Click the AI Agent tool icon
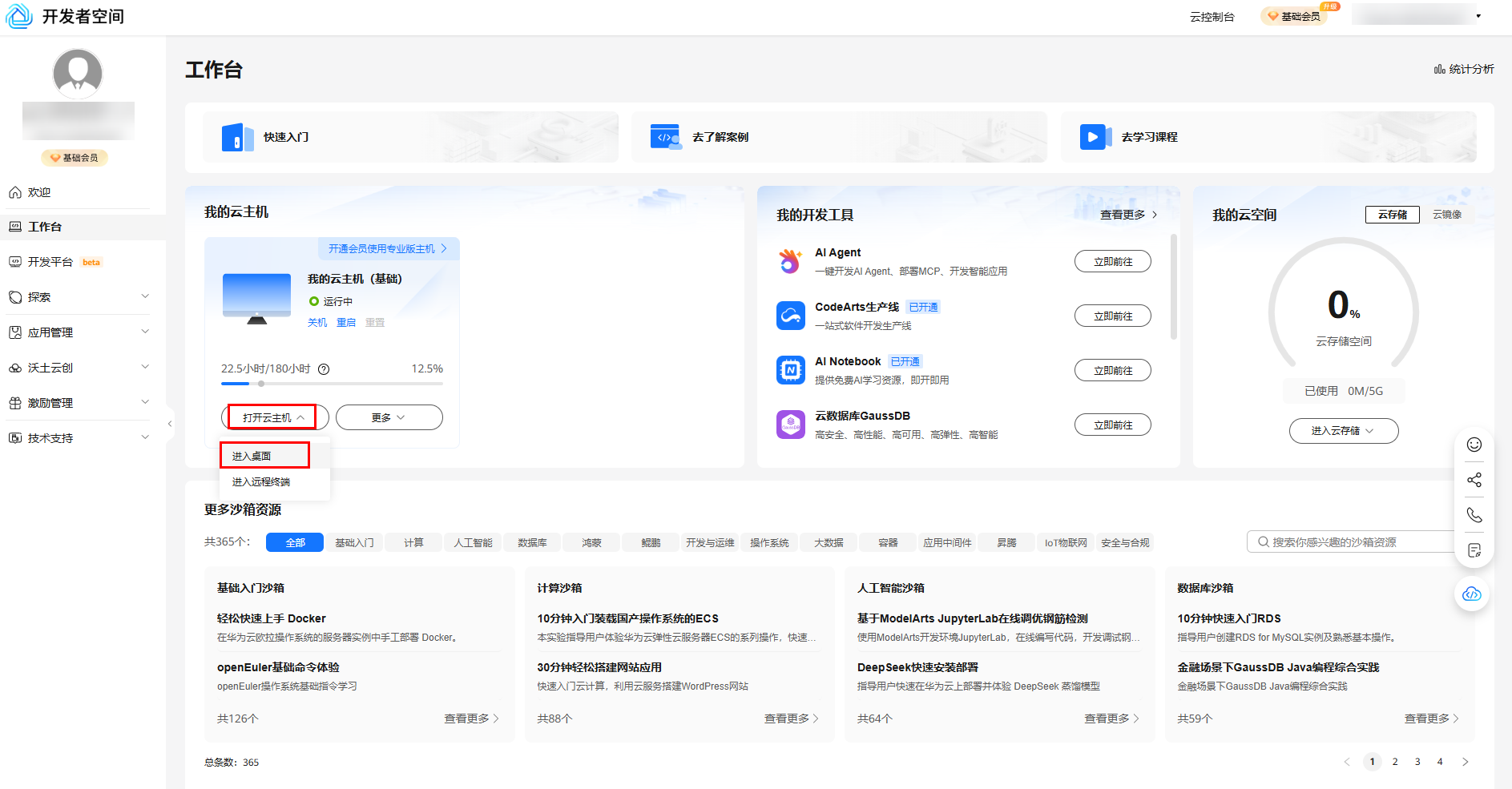The image size is (1512, 789). (x=790, y=261)
